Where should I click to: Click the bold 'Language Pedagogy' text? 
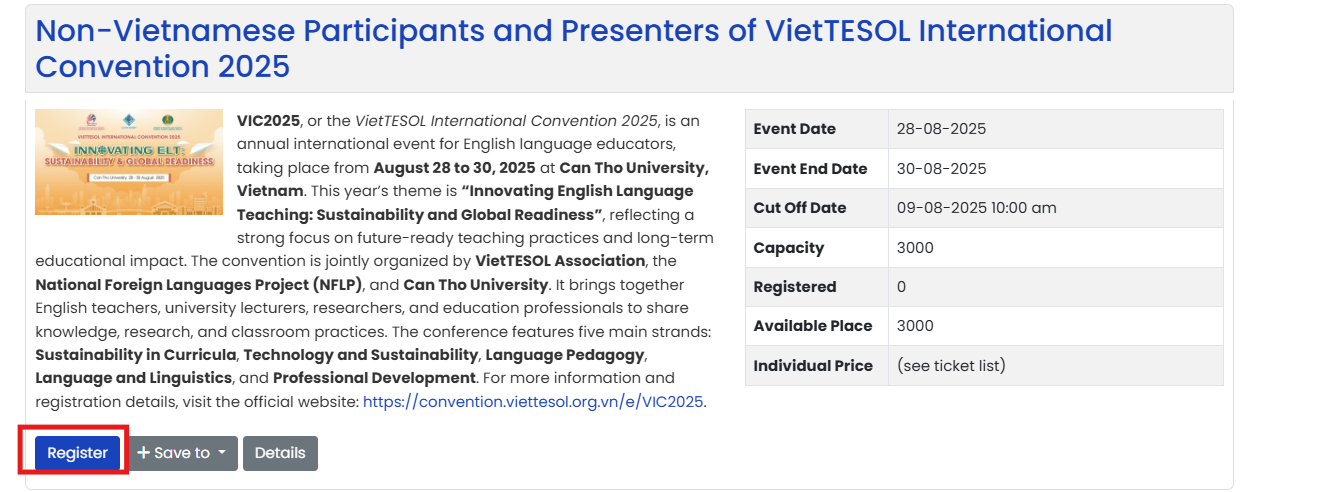(x=565, y=355)
